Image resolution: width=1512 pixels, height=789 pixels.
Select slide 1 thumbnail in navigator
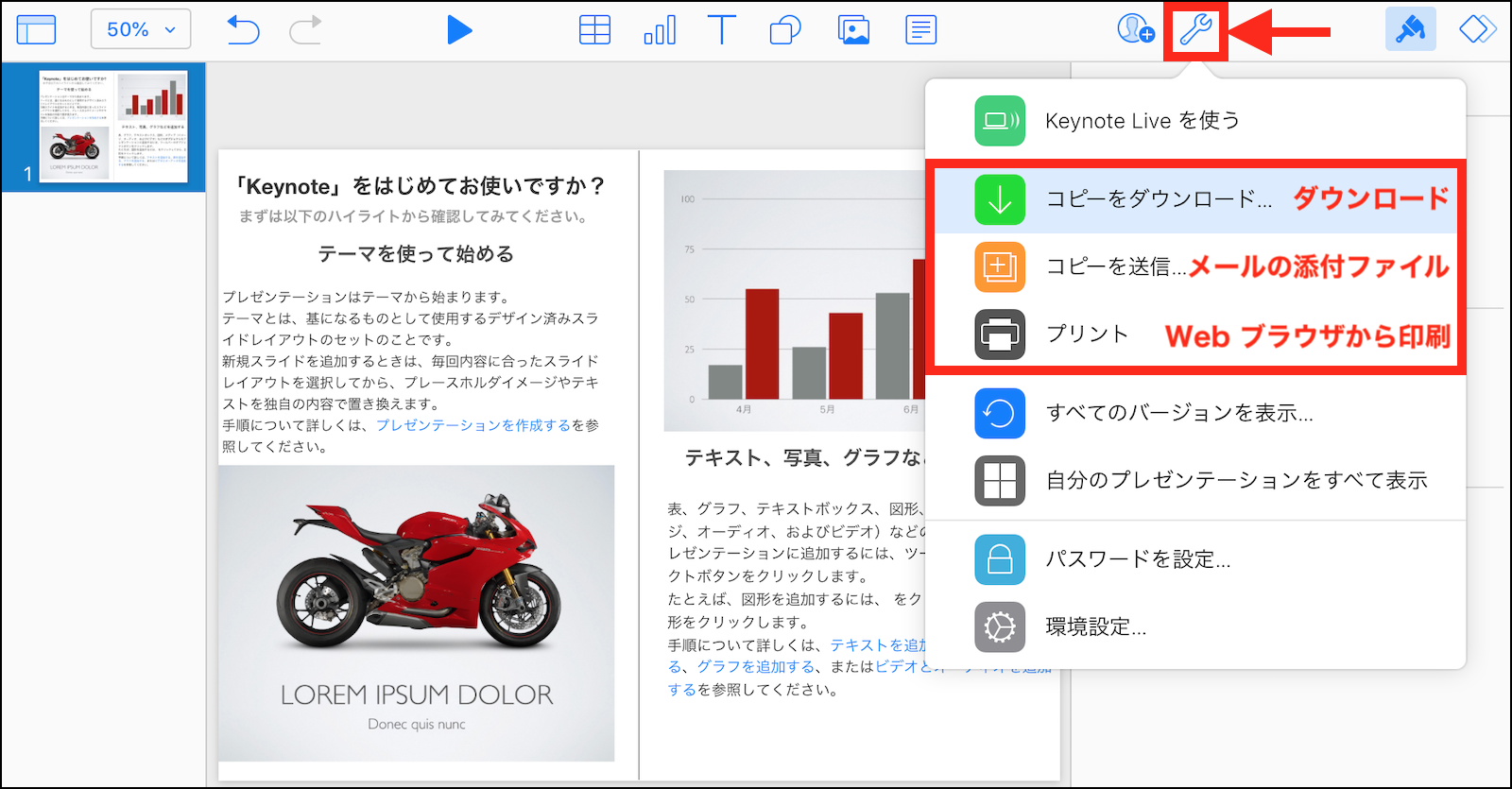pos(113,127)
